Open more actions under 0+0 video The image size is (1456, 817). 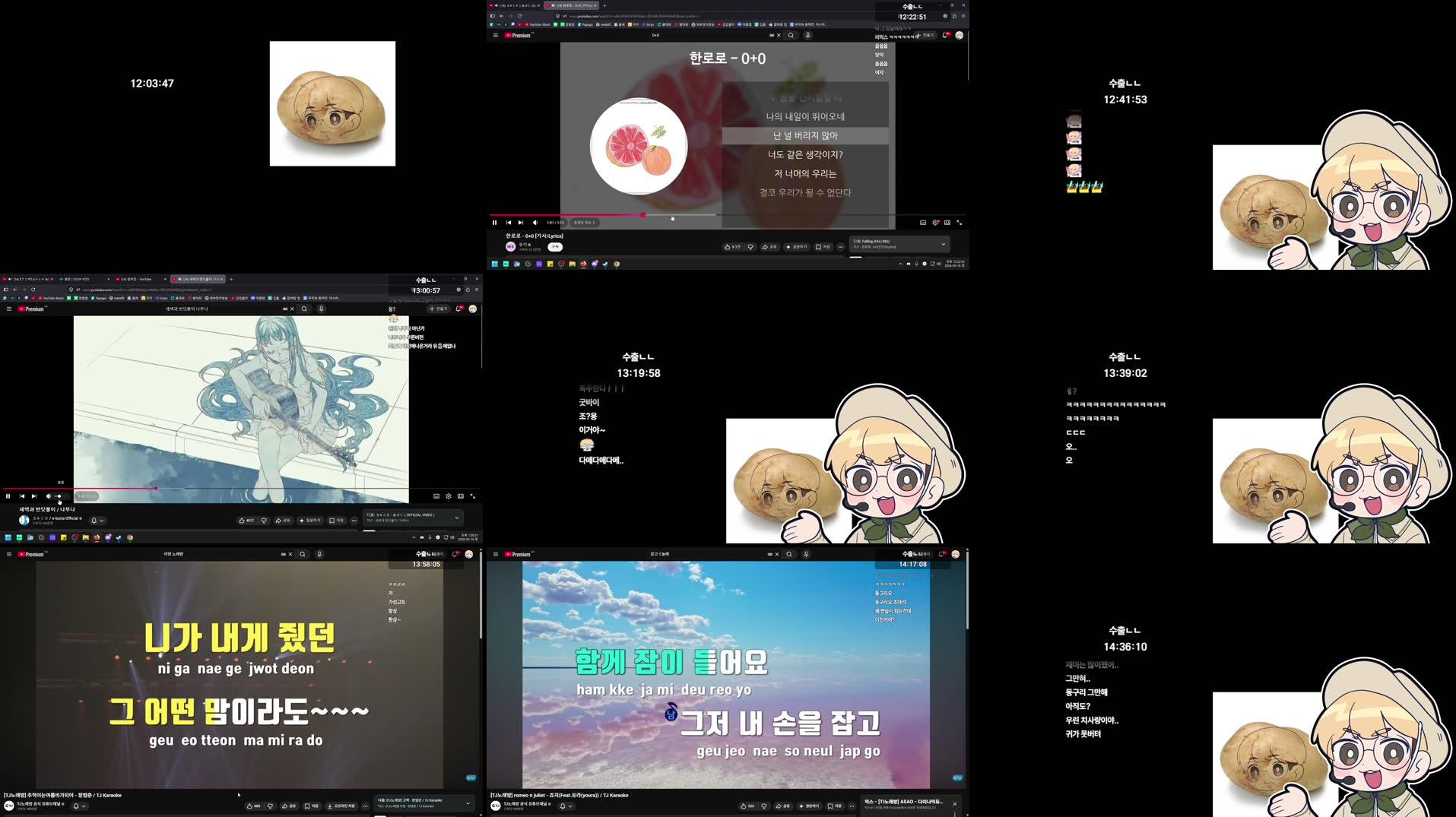840,247
